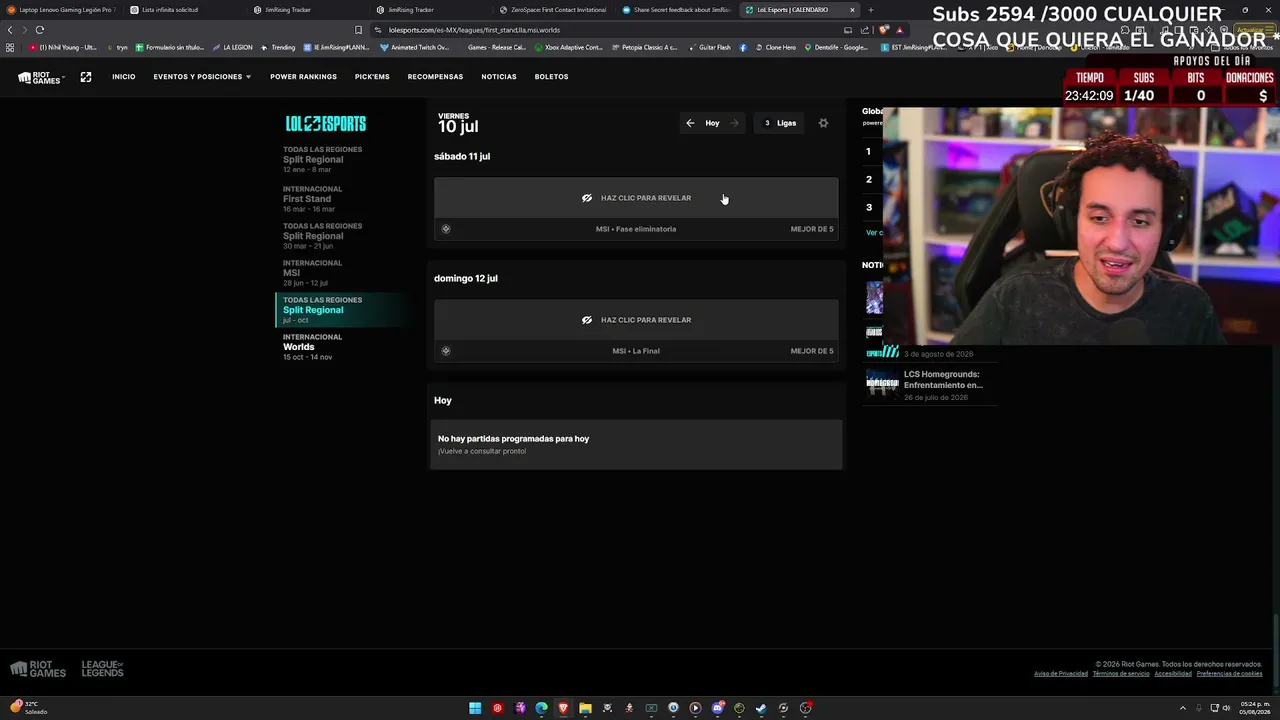Open the Recompensas menu item
The height and width of the screenshot is (720, 1280).
(435, 77)
